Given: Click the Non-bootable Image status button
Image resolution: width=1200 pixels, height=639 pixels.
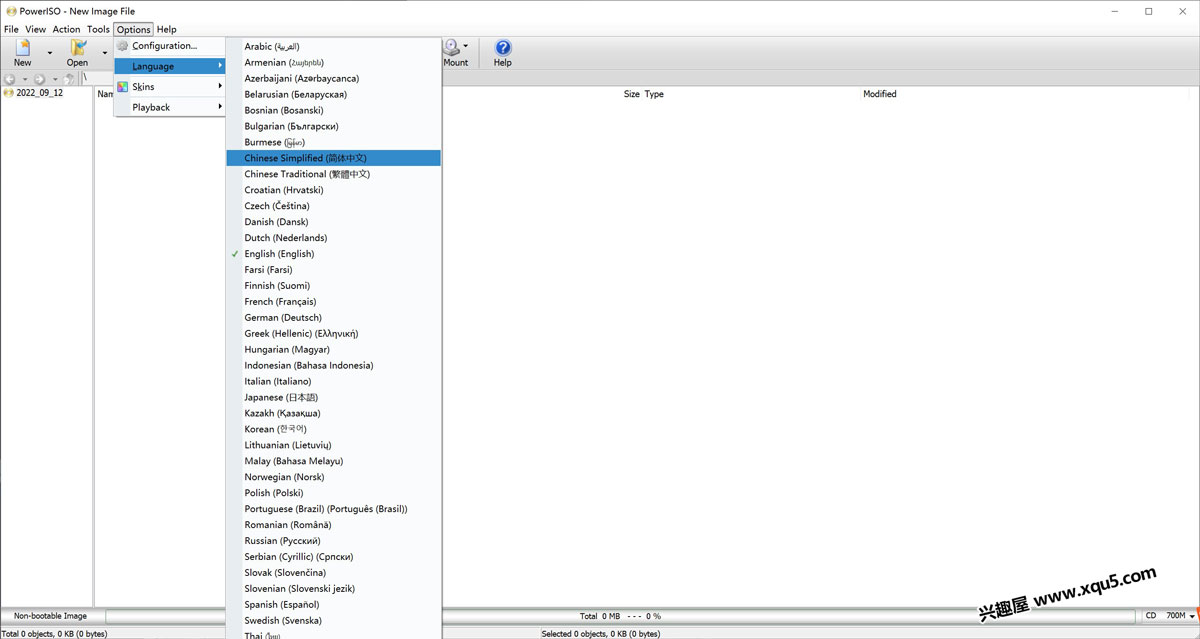Looking at the screenshot, I should point(51,616).
